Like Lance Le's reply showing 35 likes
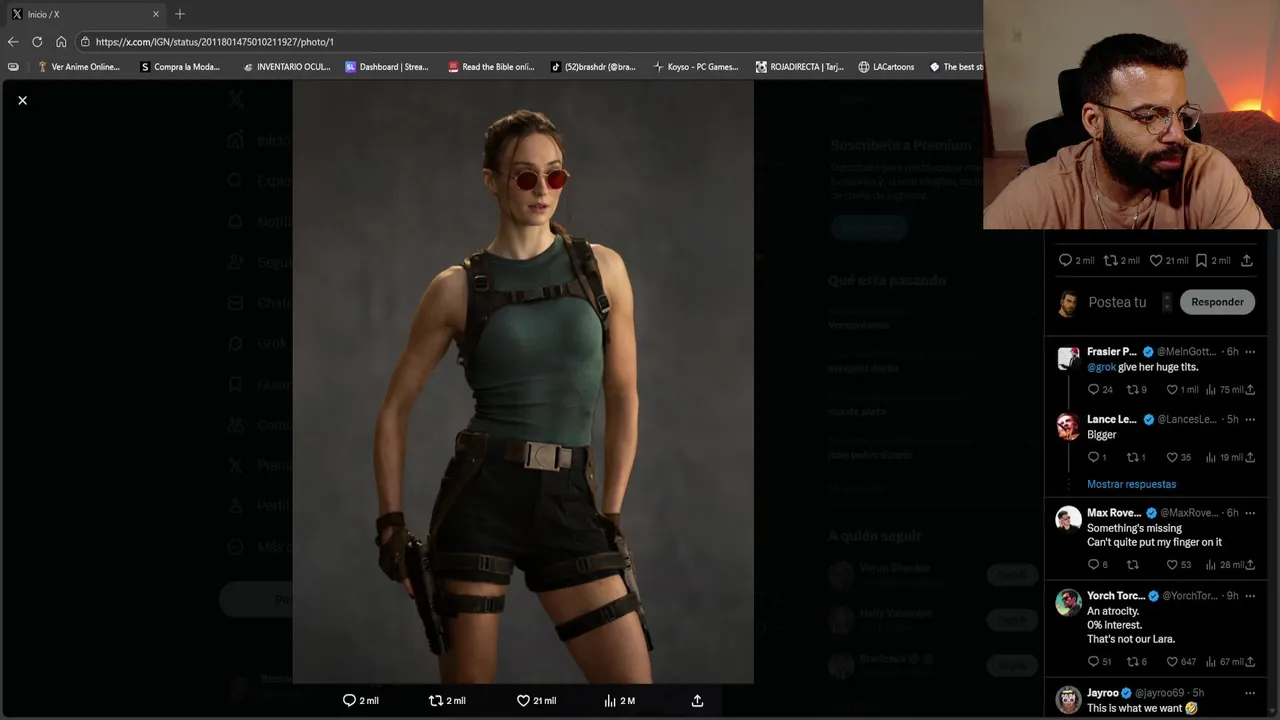Image resolution: width=1280 pixels, height=720 pixels. (x=1172, y=458)
